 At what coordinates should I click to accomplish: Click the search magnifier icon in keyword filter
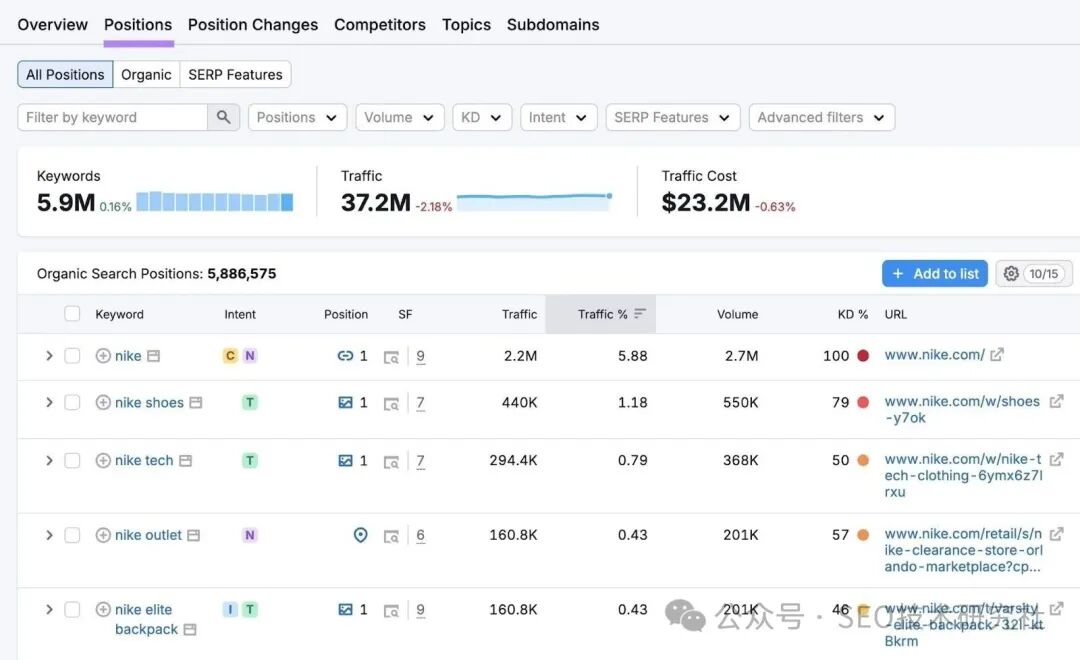(x=223, y=117)
